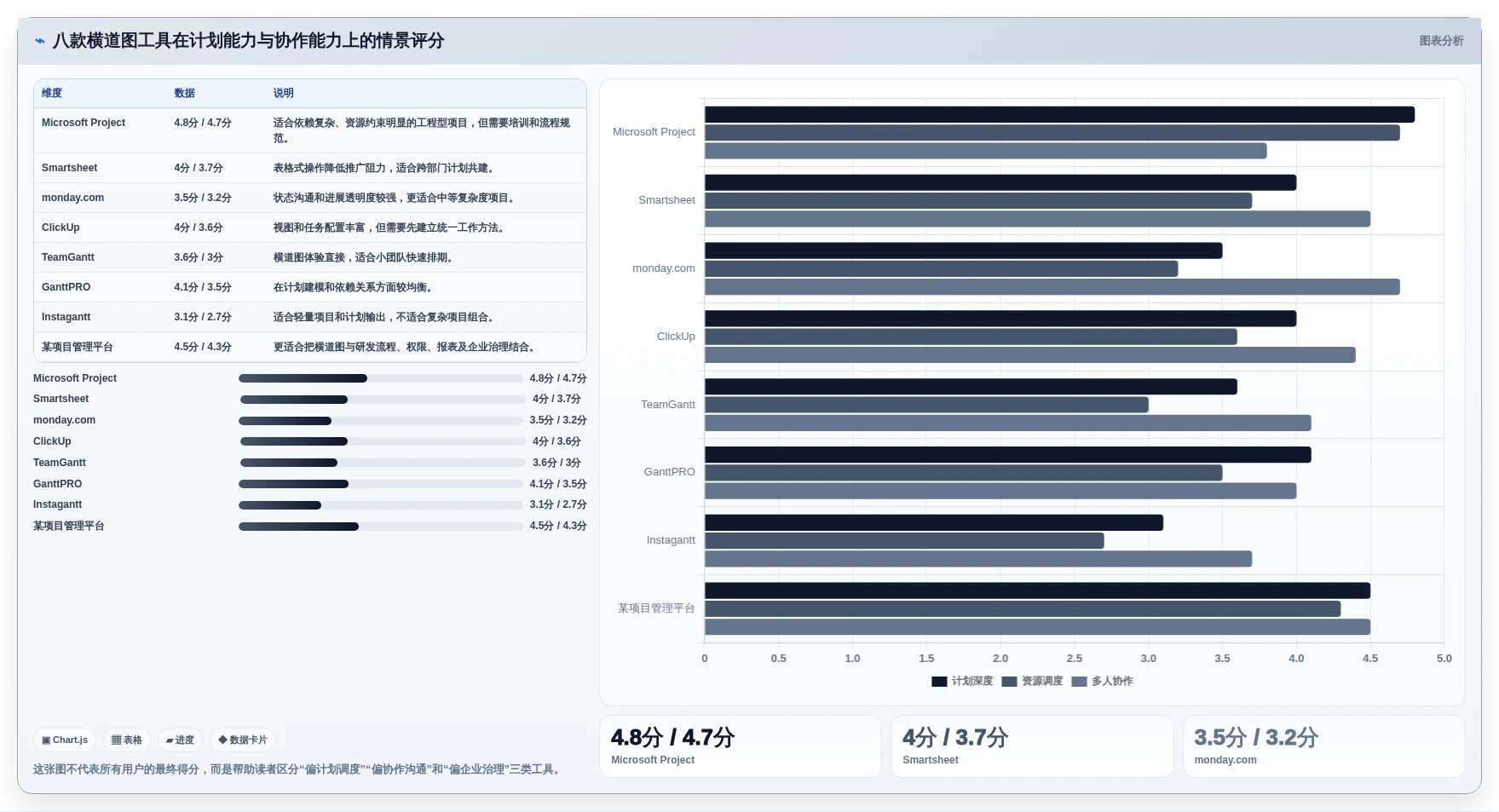Click 某项目管理平台 progress bar
This screenshot has width=1499, height=812.
click(x=381, y=527)
